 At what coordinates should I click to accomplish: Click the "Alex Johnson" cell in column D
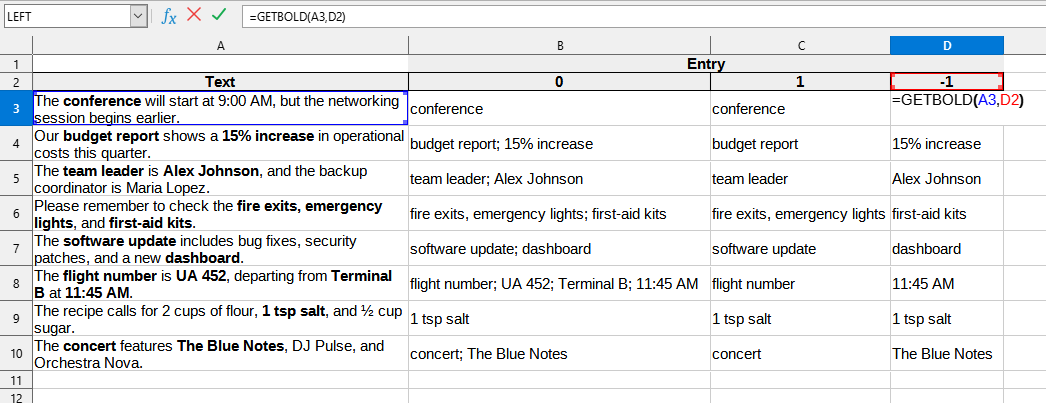pos(946,180)
